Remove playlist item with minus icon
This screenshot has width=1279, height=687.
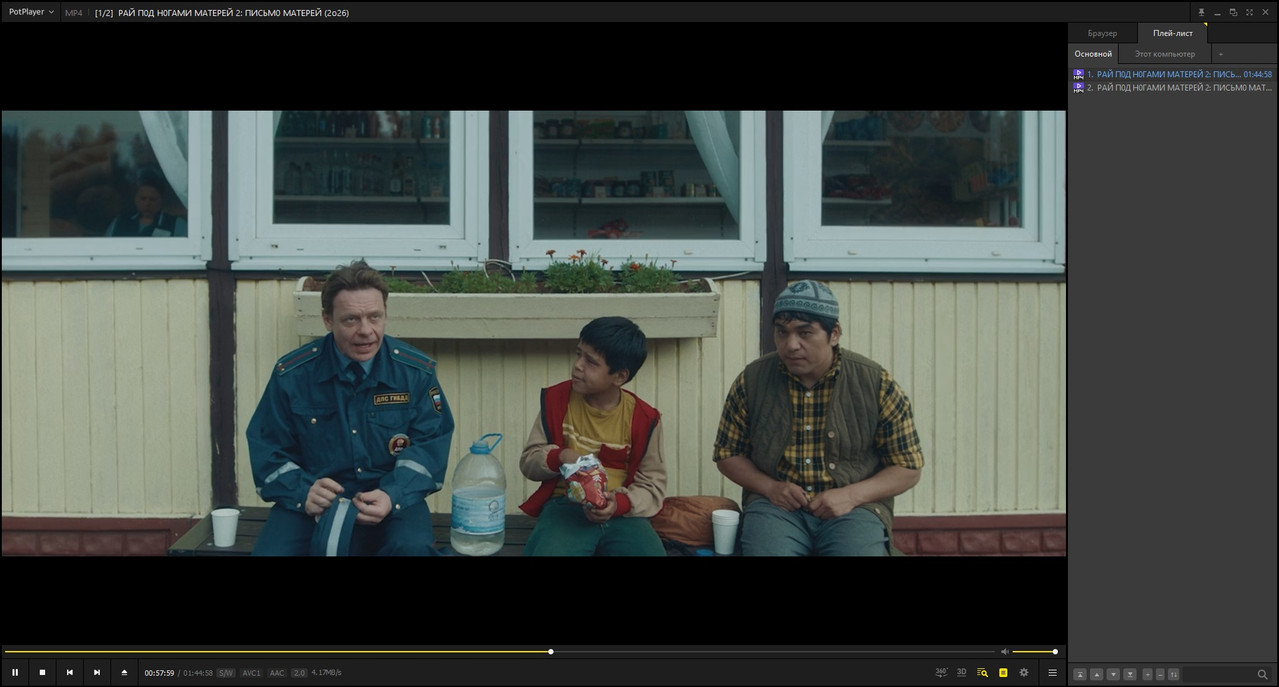(1160, 674)
